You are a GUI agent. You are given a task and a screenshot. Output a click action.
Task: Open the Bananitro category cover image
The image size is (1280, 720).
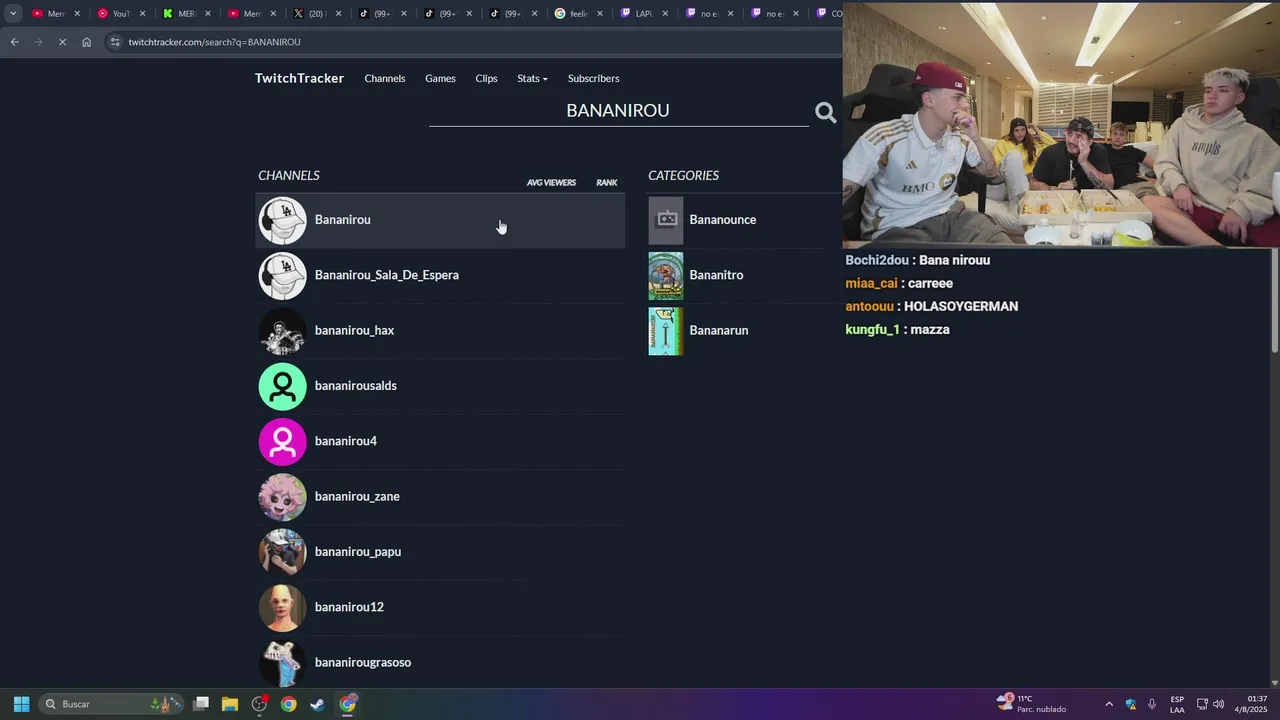[x=666, y=275]
